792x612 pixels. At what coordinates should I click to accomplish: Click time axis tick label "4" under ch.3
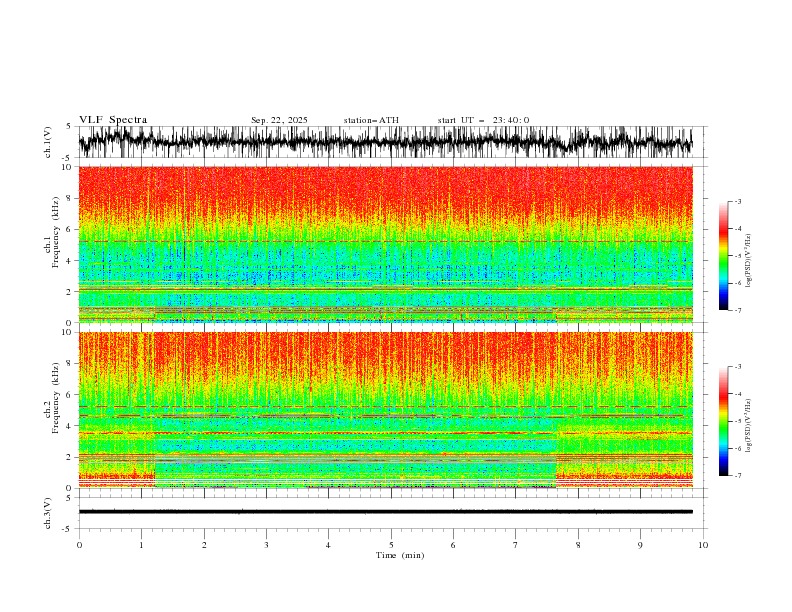tap(328, 545)
